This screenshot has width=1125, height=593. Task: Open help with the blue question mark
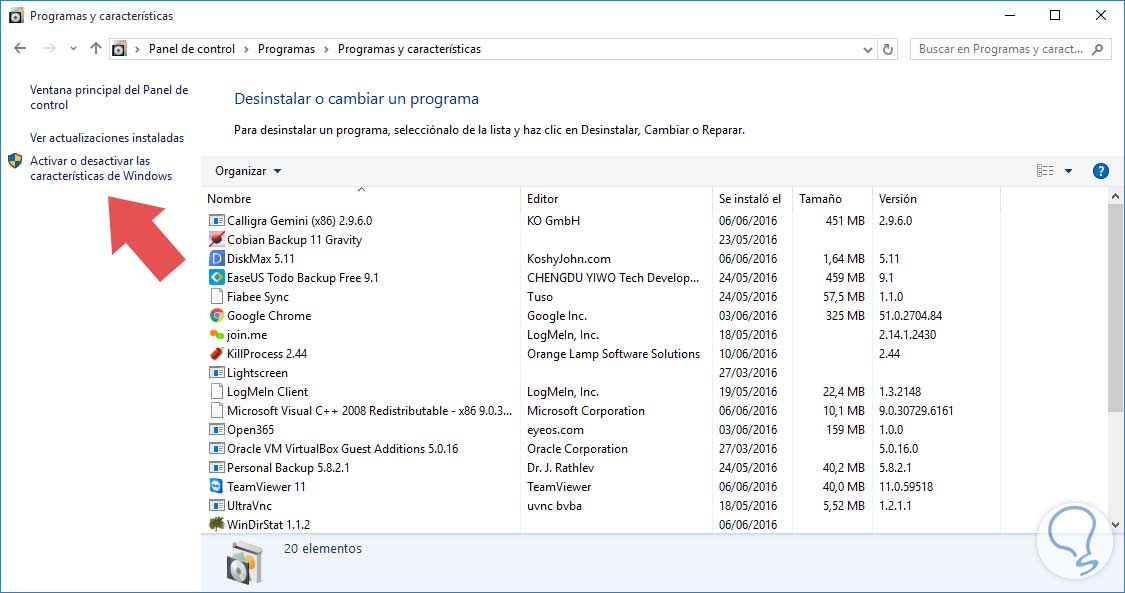point(1100,171)
